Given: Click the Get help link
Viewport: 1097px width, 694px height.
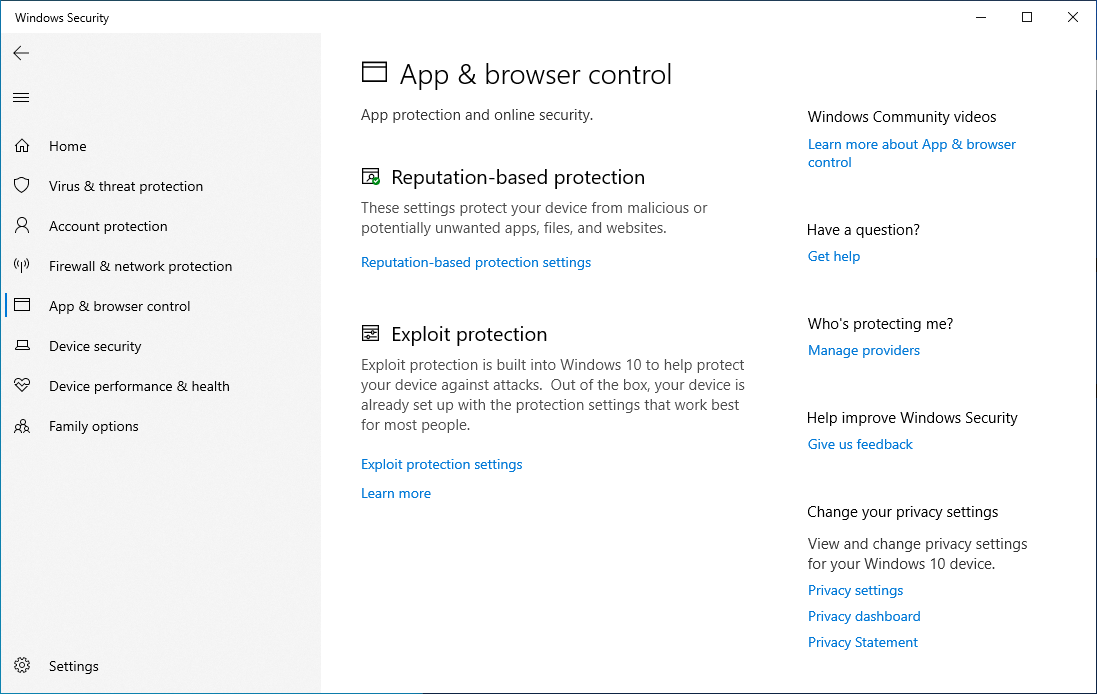Looking at the screenshot, I should click(834, 256).
